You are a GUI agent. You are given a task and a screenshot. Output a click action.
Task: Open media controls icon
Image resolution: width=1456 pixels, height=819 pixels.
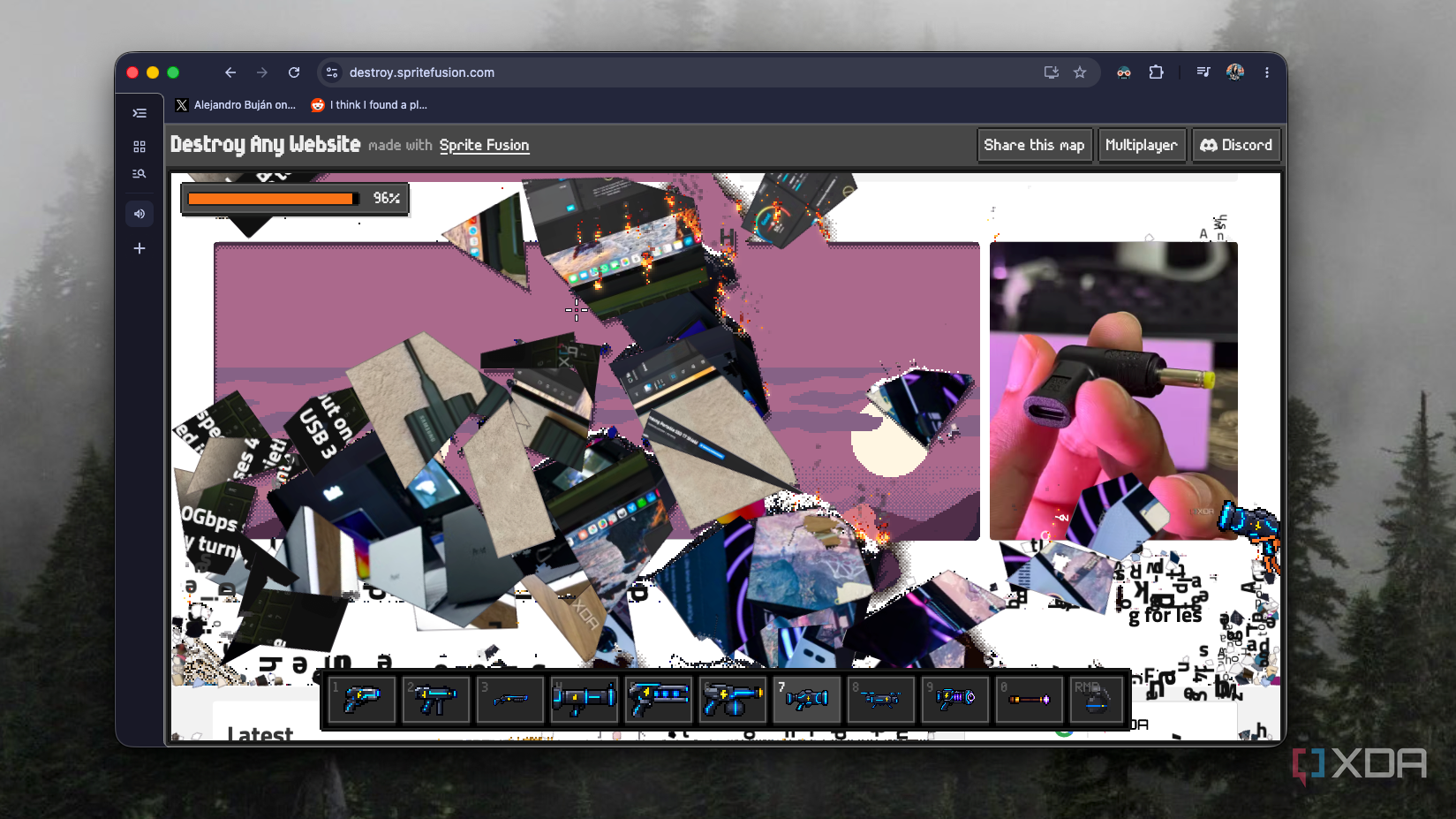(1203, 72)
